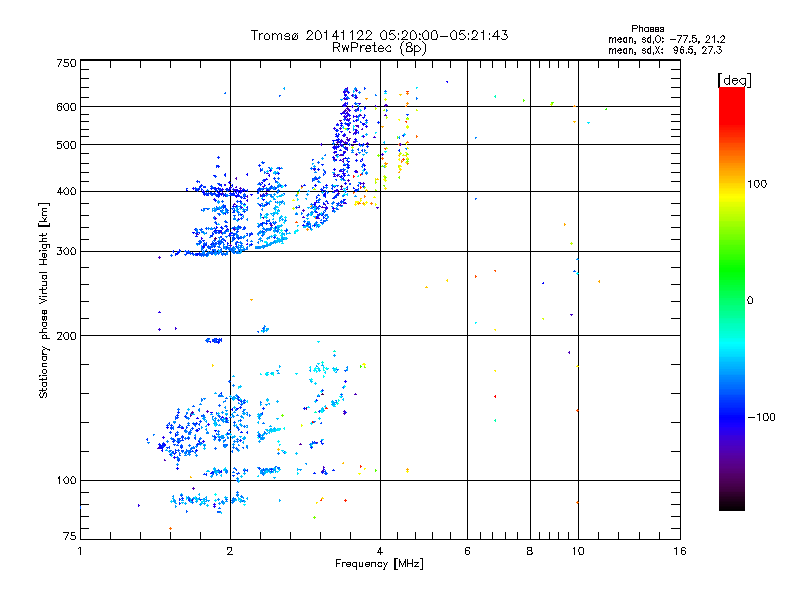Click the y-axis label '400'
The width and height of the screenshot is (800, 600).
[x=66, y=192]
